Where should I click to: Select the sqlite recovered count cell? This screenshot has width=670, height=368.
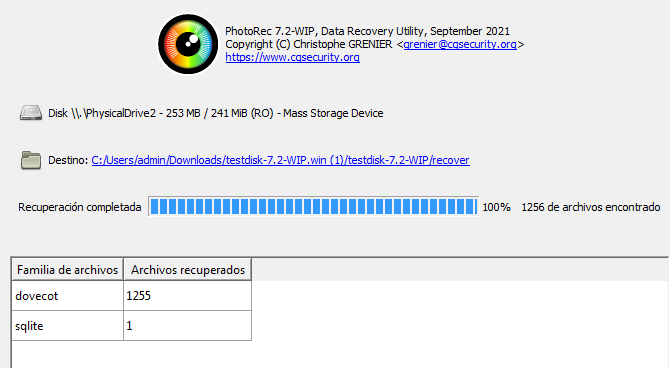pos(188,326)
